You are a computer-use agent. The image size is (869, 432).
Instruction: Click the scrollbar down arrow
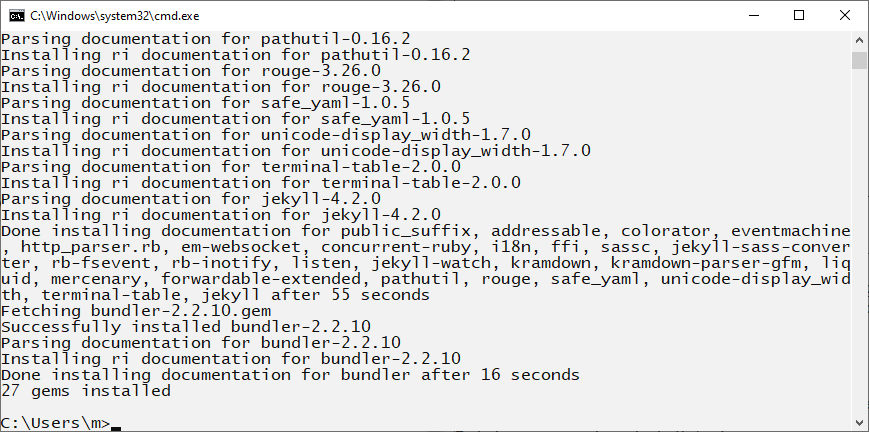[859, 423]
